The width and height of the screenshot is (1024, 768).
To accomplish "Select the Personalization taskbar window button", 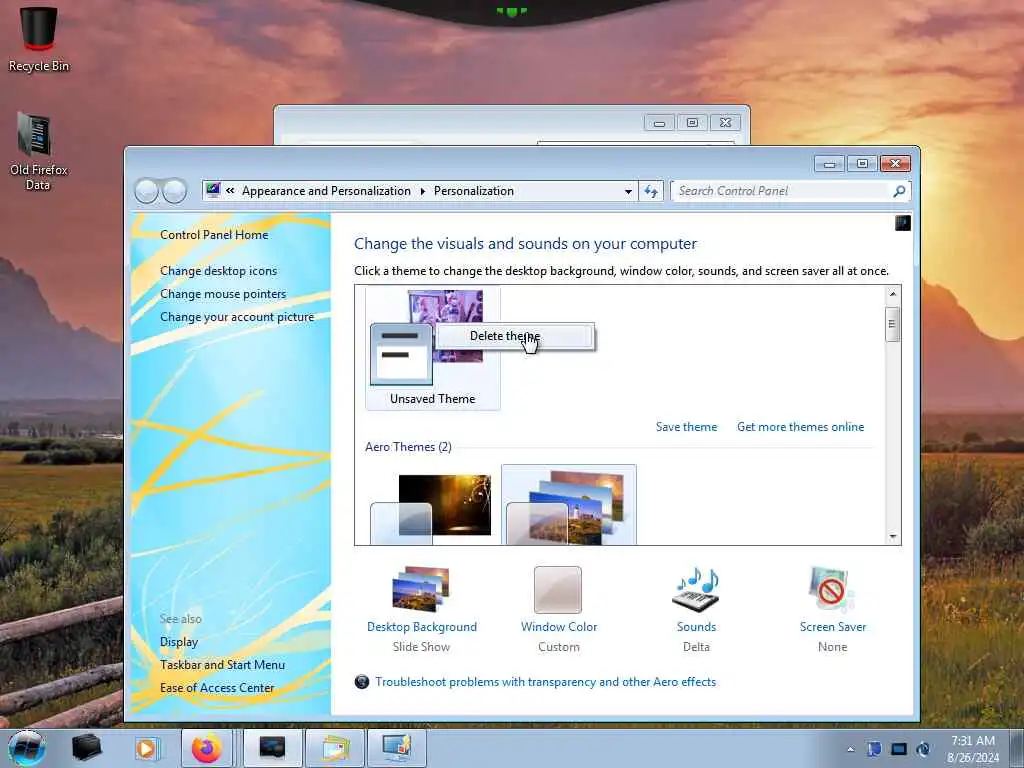I will [x=397, y=748].
